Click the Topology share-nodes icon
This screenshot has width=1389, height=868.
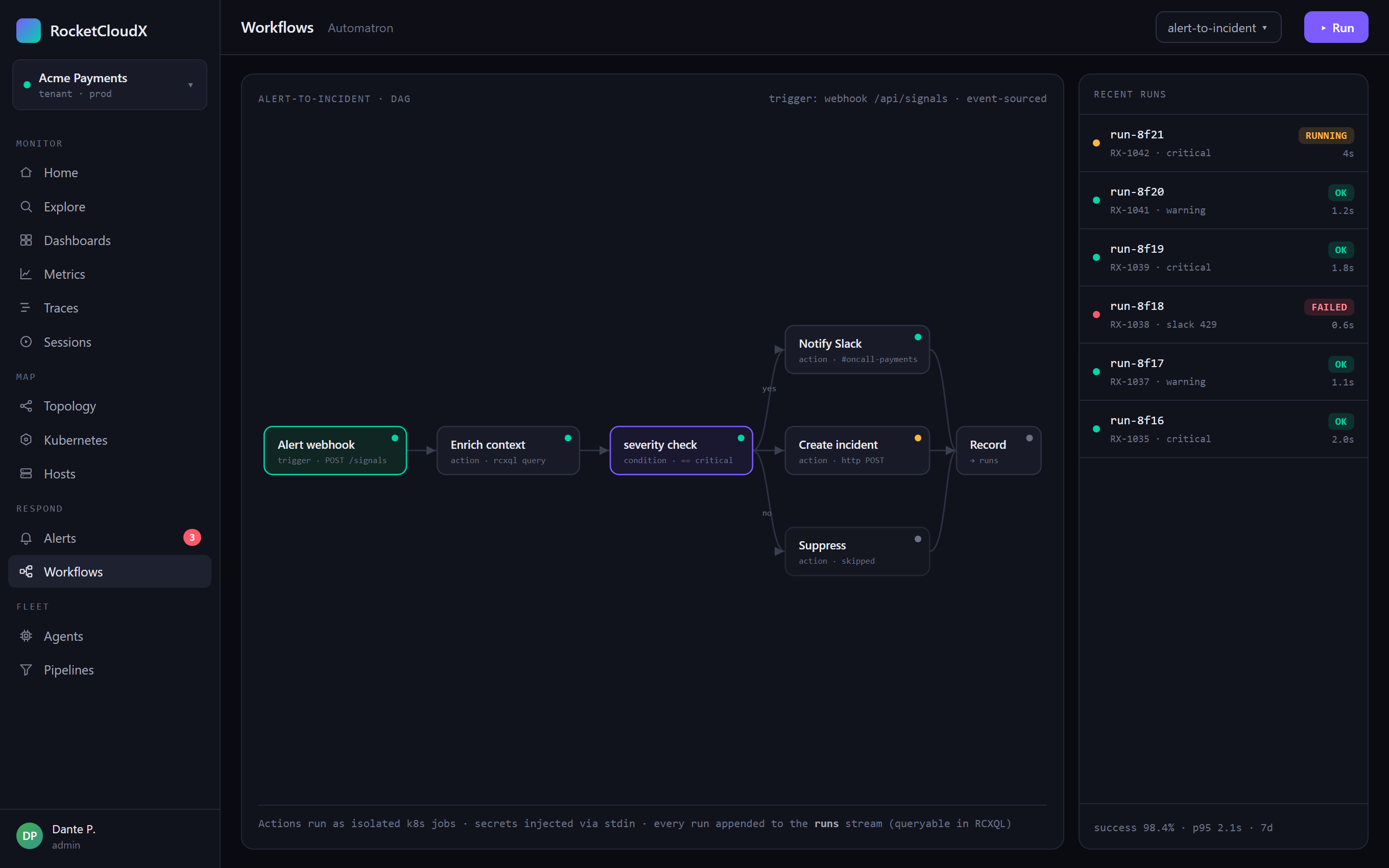(x=26, y=406)
